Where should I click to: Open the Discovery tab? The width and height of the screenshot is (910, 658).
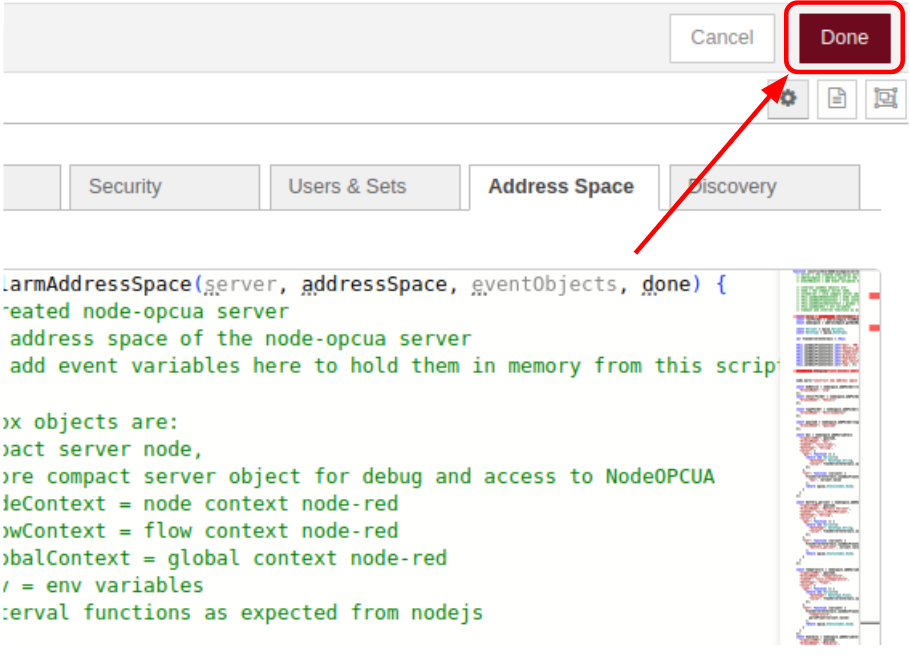coord(764,186)
